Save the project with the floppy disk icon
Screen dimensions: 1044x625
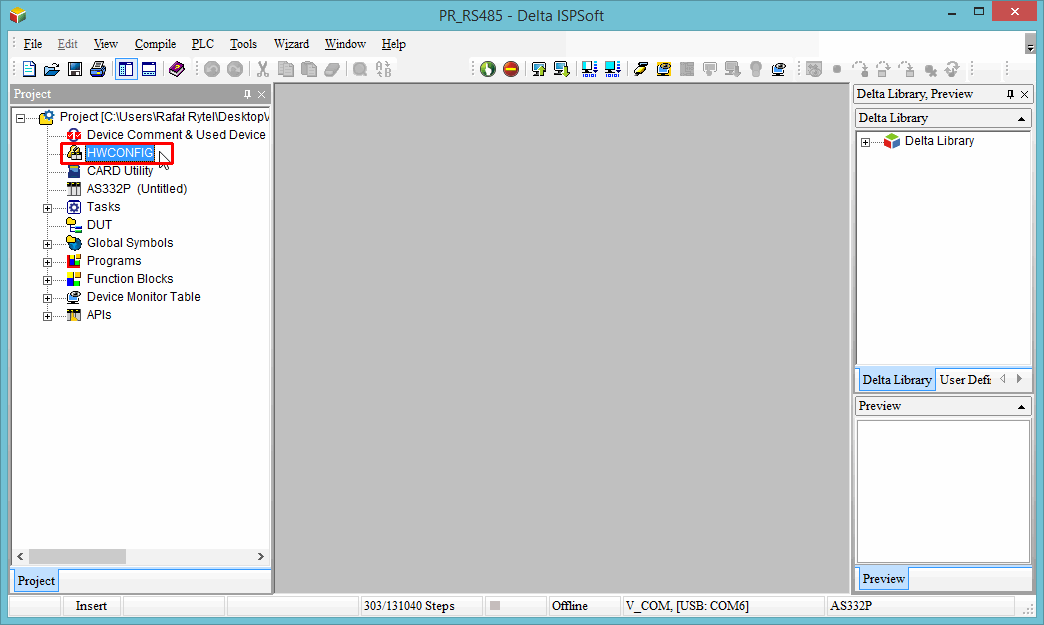tap(74, 69)
